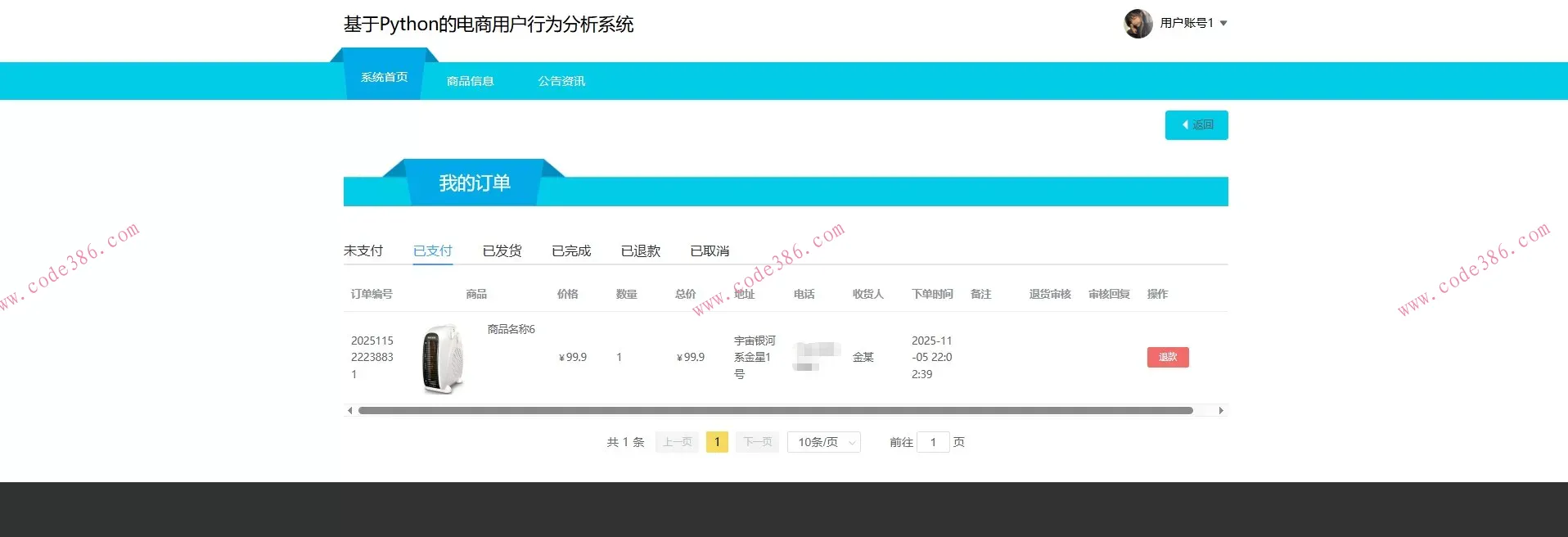Screen dimensions: 1568x537
Task: Click the scrollbar left arrow
Action: [x=350, y=410]
